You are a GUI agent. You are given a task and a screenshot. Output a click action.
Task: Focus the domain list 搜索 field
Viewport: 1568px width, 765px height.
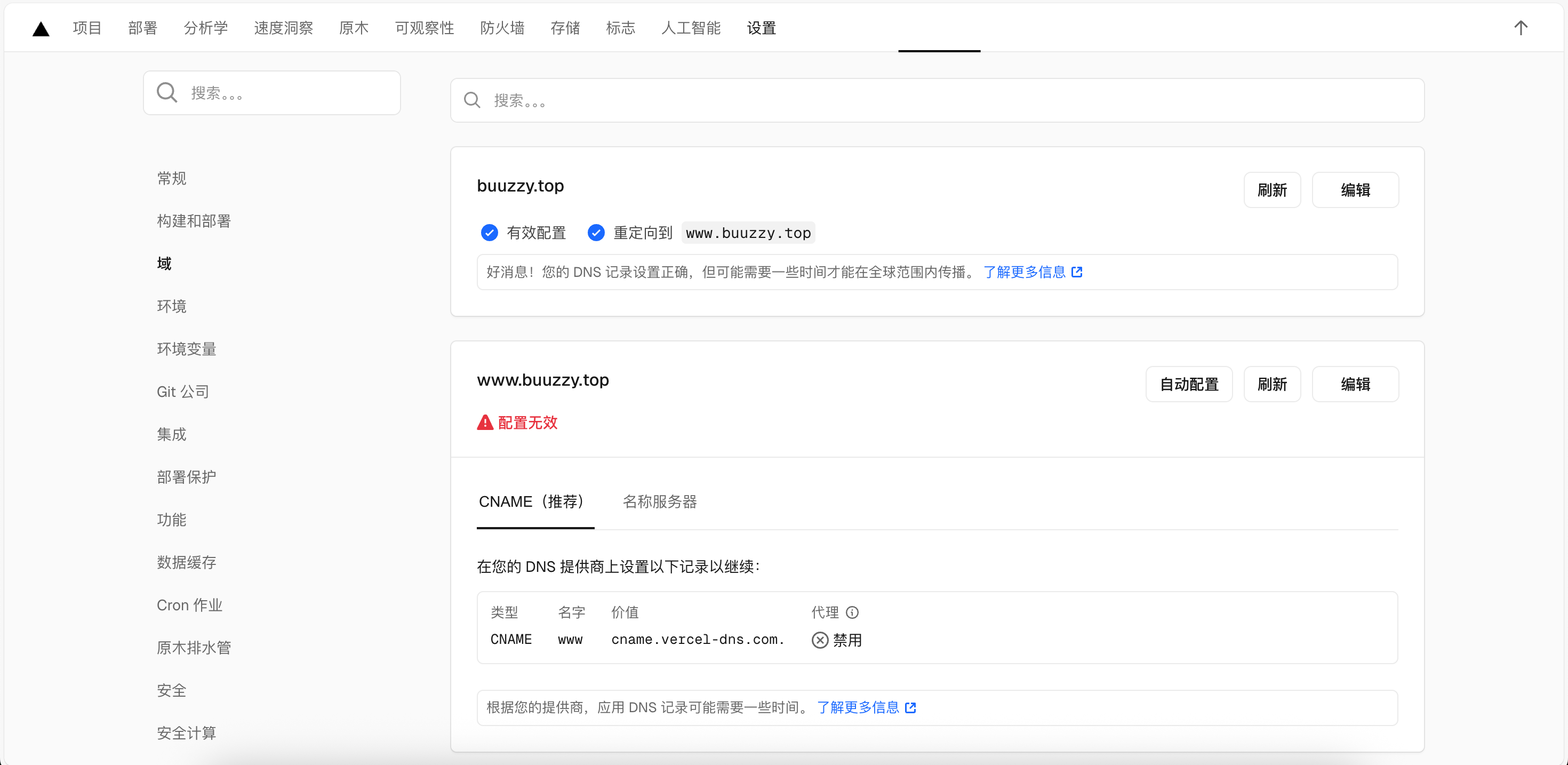(938, 100)
